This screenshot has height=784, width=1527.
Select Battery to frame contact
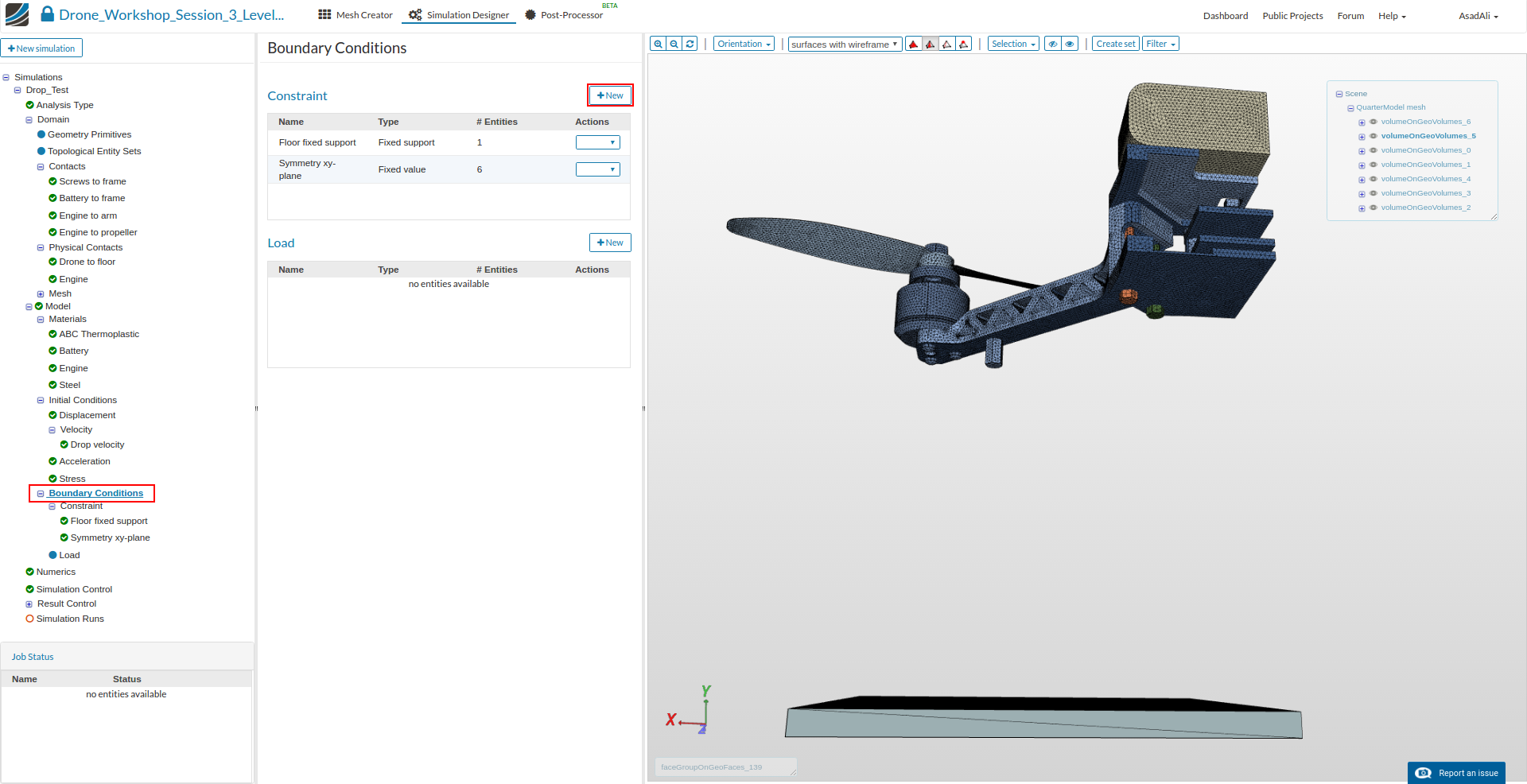click(91, 198)
